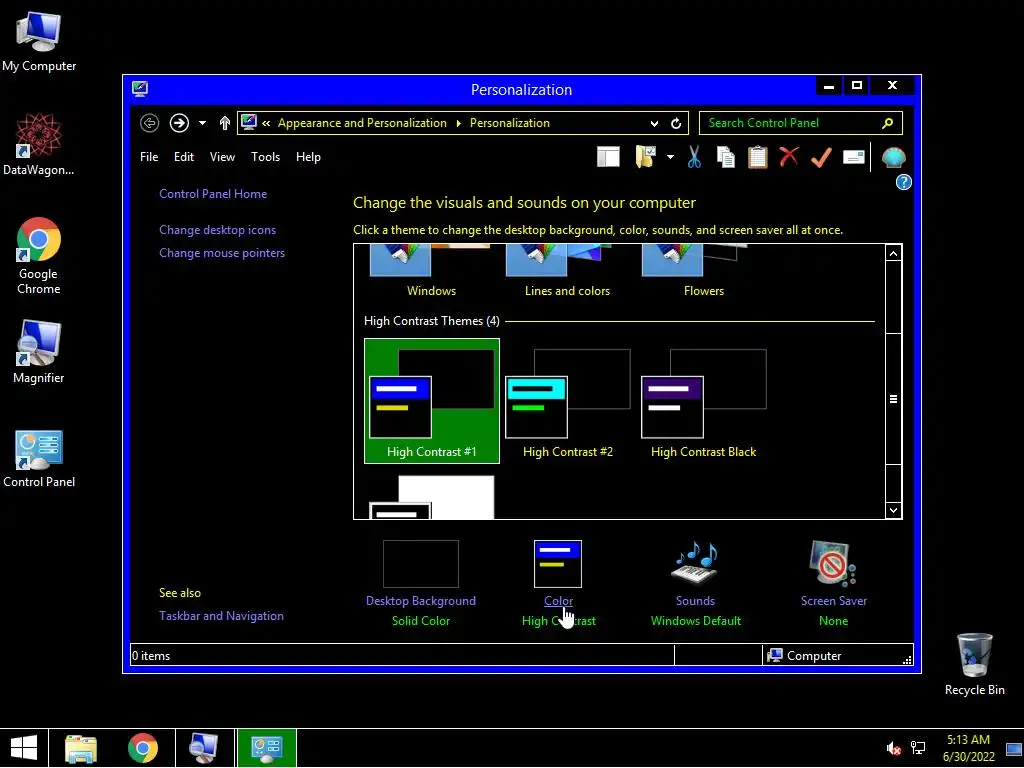Expand the folder options toolbar dropdown
The width and height of the screenshot is (1024, 768).
coord(670,157)
